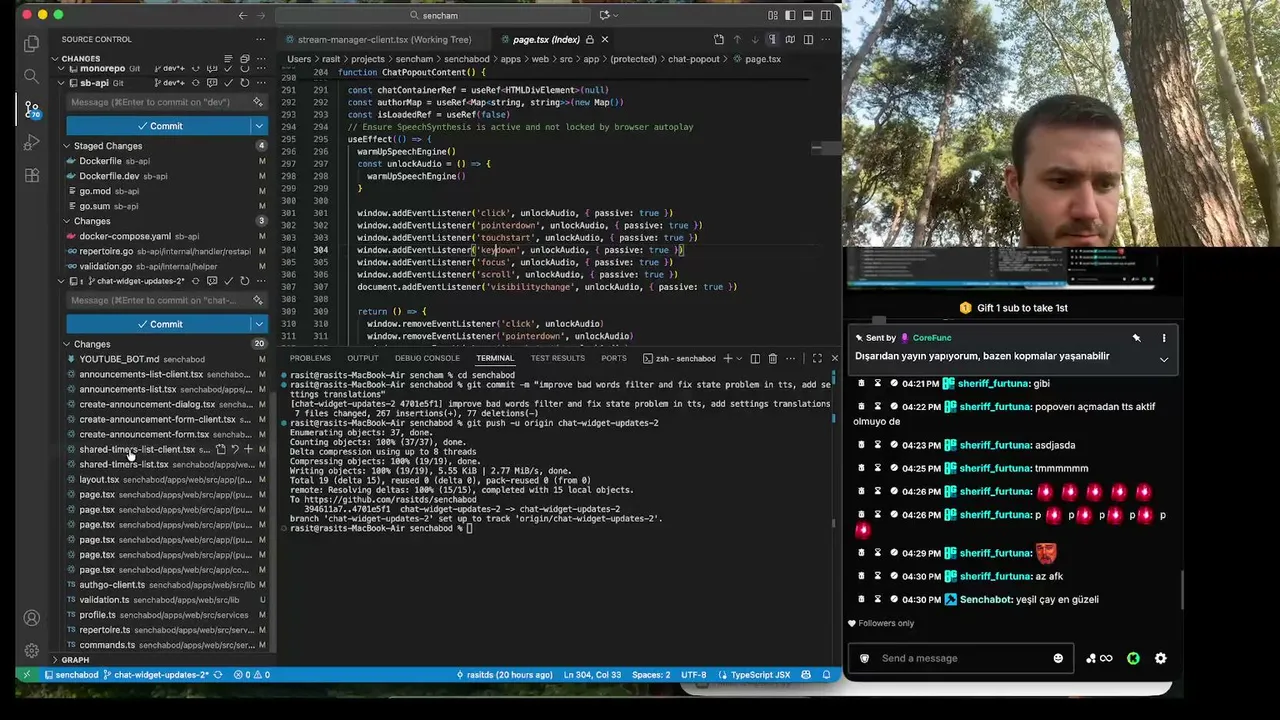Toggle the bottom panel visibility in the title bar

click(808, 15)
